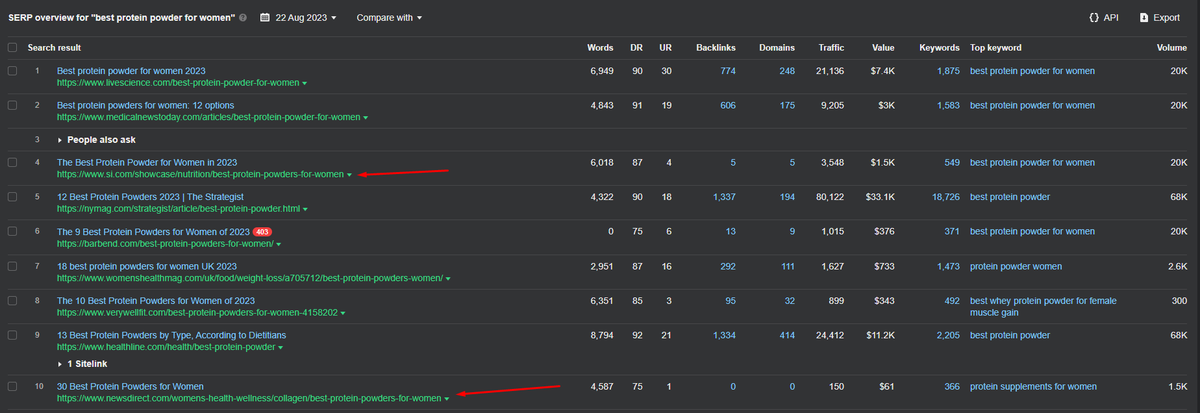Sort by DR column header
The image size is (1200, 413).
638,48
